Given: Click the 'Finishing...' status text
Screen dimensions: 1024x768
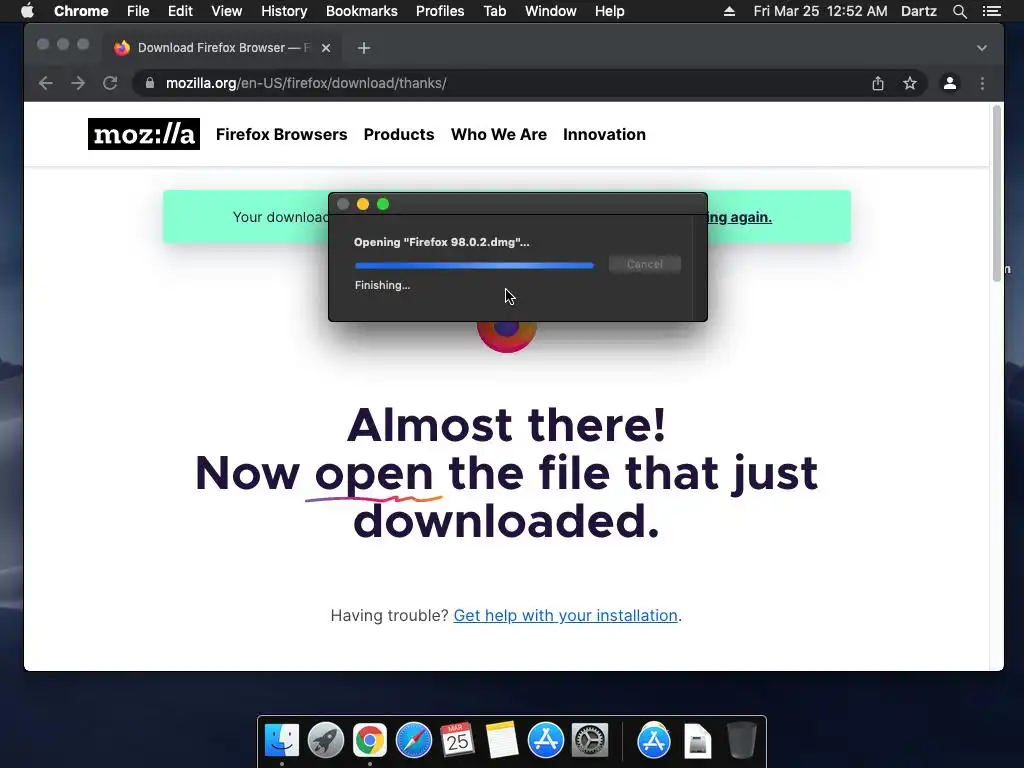Looking at the screenshot, I should pos(383,285).
